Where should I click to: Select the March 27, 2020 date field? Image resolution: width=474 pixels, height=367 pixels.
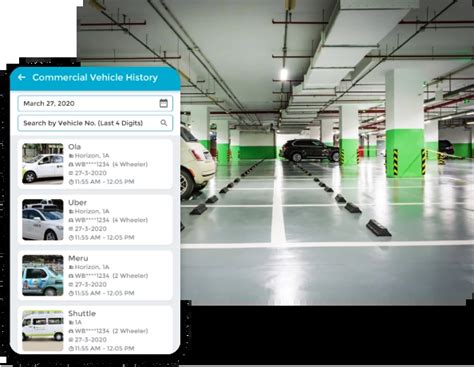point(95,103)
